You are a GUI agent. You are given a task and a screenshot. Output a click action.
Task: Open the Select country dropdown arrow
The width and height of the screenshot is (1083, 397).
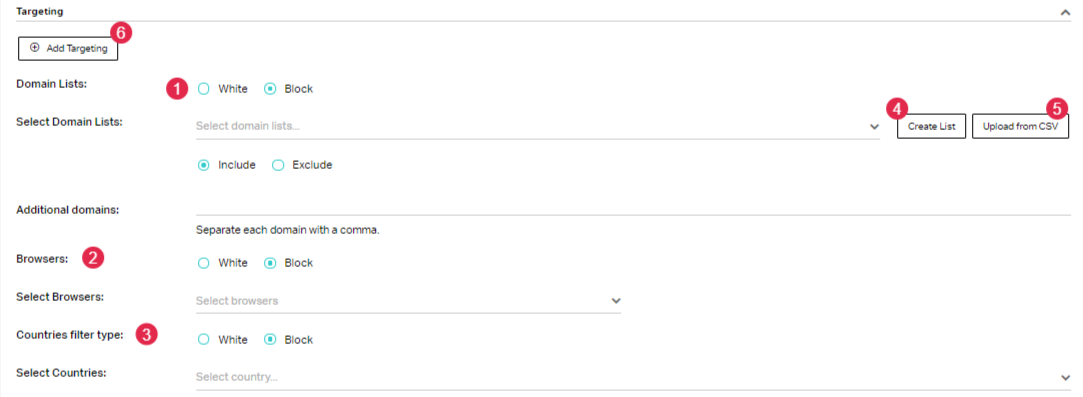click(1064, 378)
